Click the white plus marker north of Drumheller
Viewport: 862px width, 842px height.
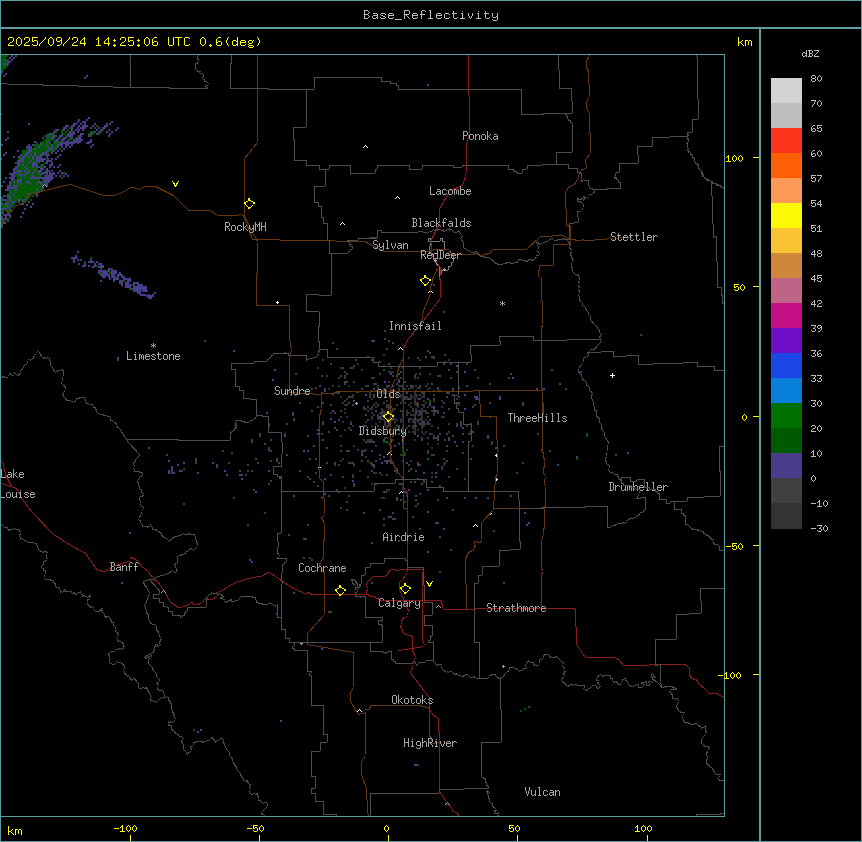coord(613,375)
